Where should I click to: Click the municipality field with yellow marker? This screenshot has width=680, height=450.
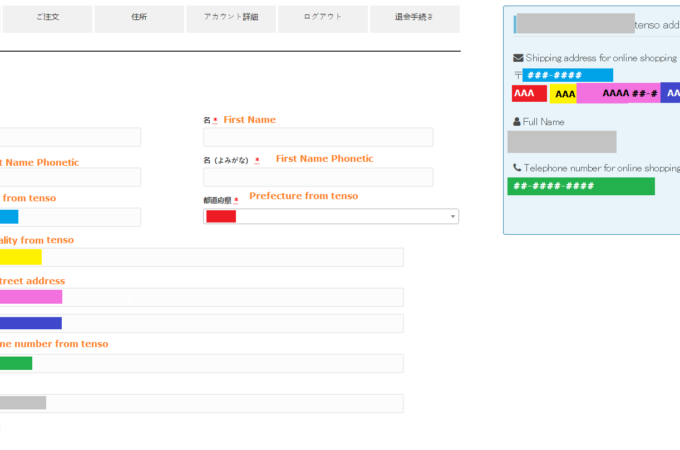(200, 257)
